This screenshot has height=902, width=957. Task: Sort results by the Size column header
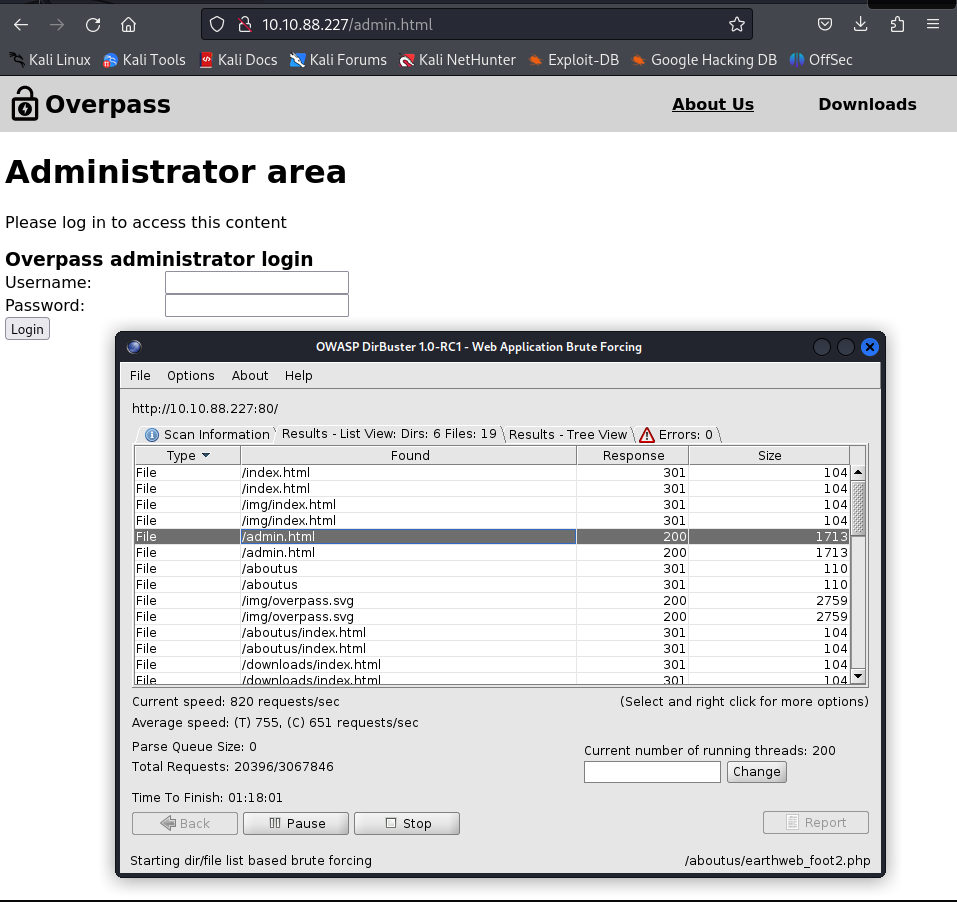click(x=769, y=455)
